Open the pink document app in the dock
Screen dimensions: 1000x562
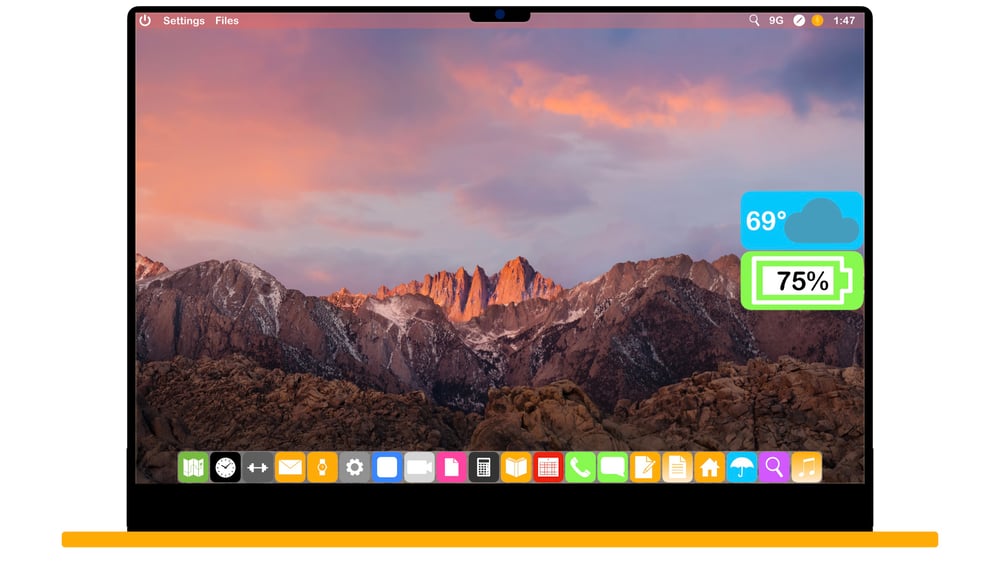point(452,468)
